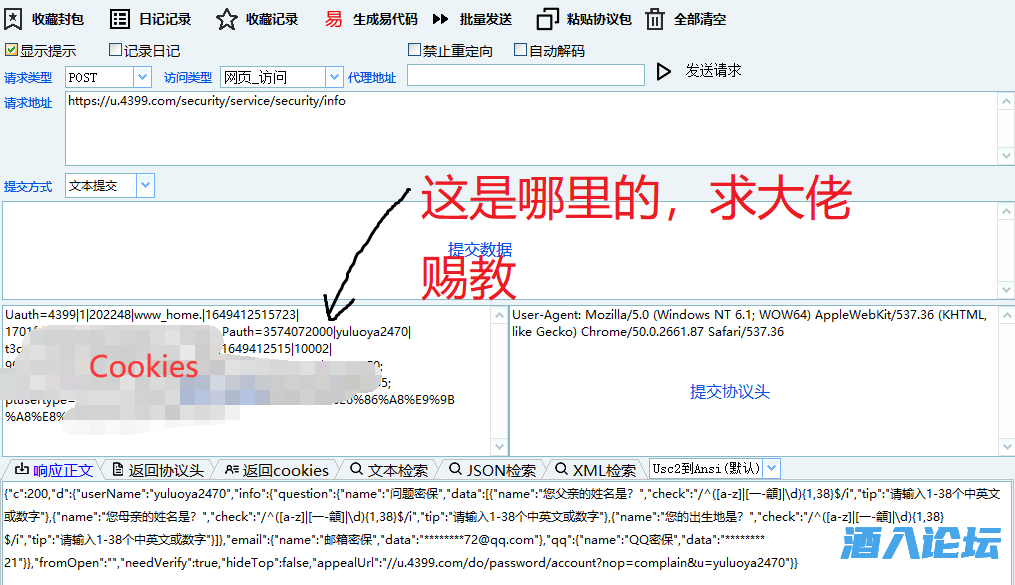
Task: Switch to the JSON检索 tab
Action: pyautogui.click(x=493, y=470)
